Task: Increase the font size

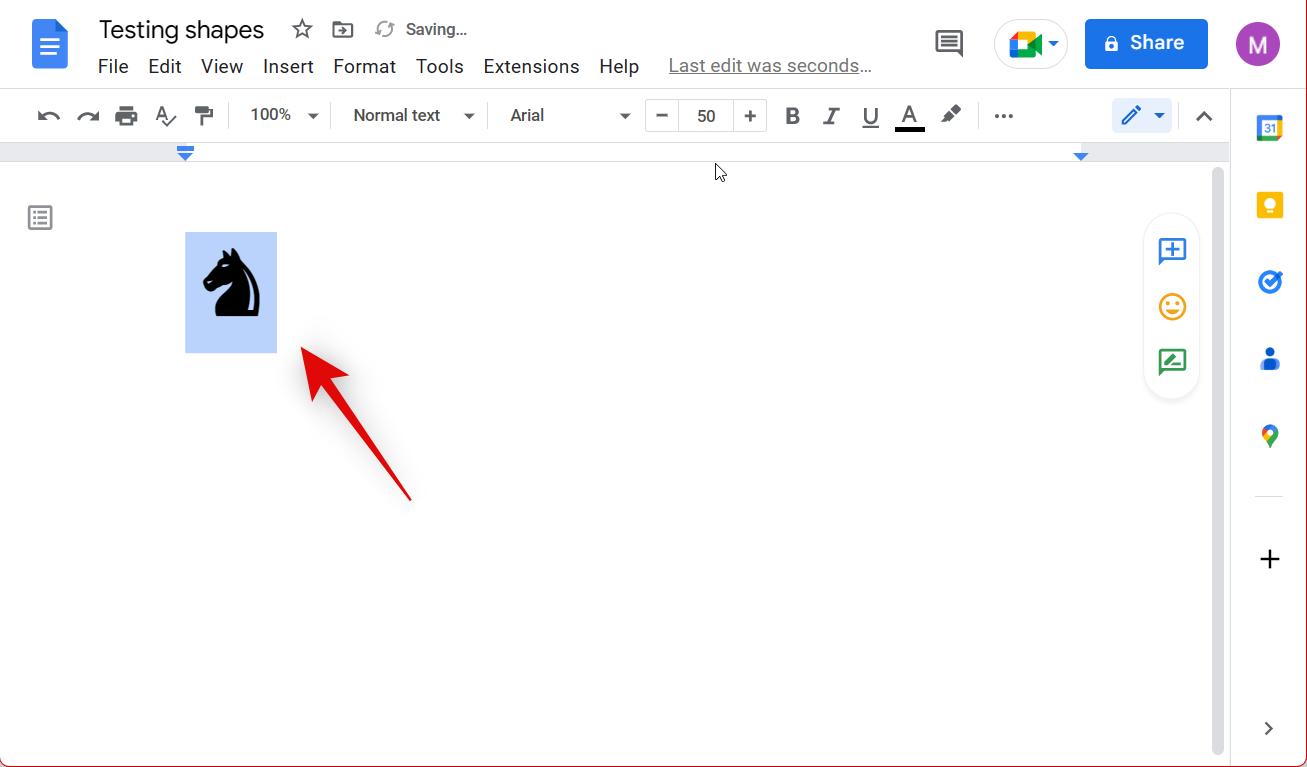Action: tap(750, 116)
